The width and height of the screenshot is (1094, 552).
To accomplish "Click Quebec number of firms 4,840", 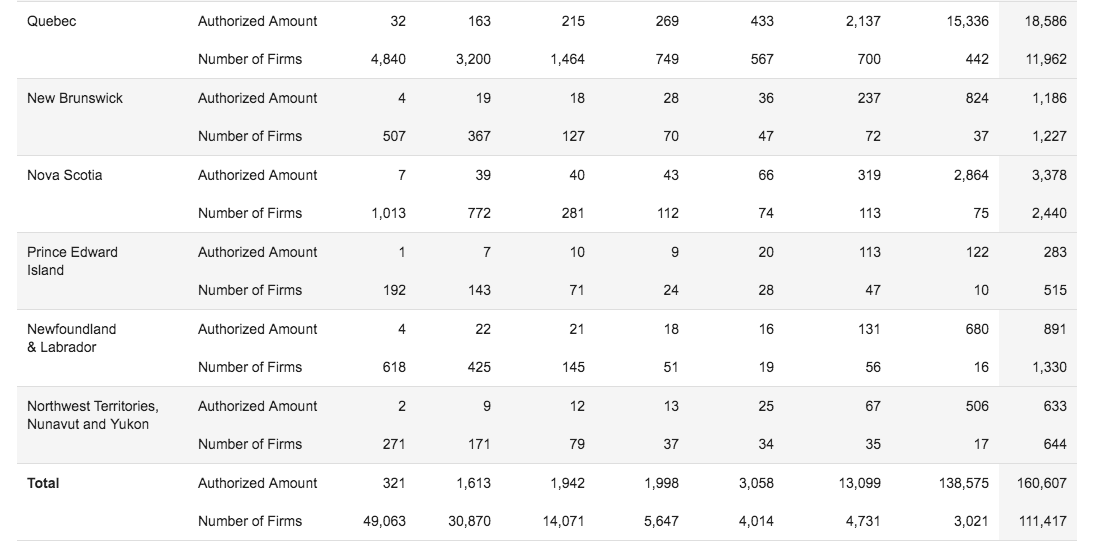I will point(388,60).
